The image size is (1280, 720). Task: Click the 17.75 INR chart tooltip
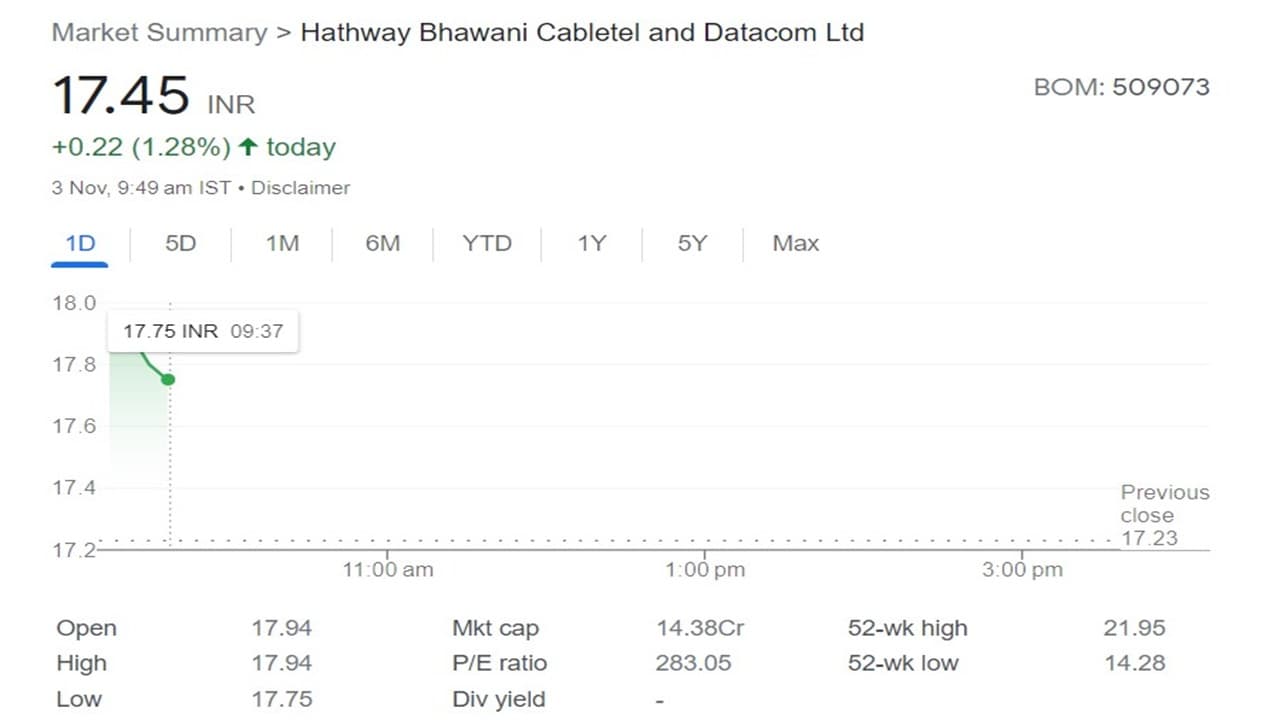coord(203,331)
